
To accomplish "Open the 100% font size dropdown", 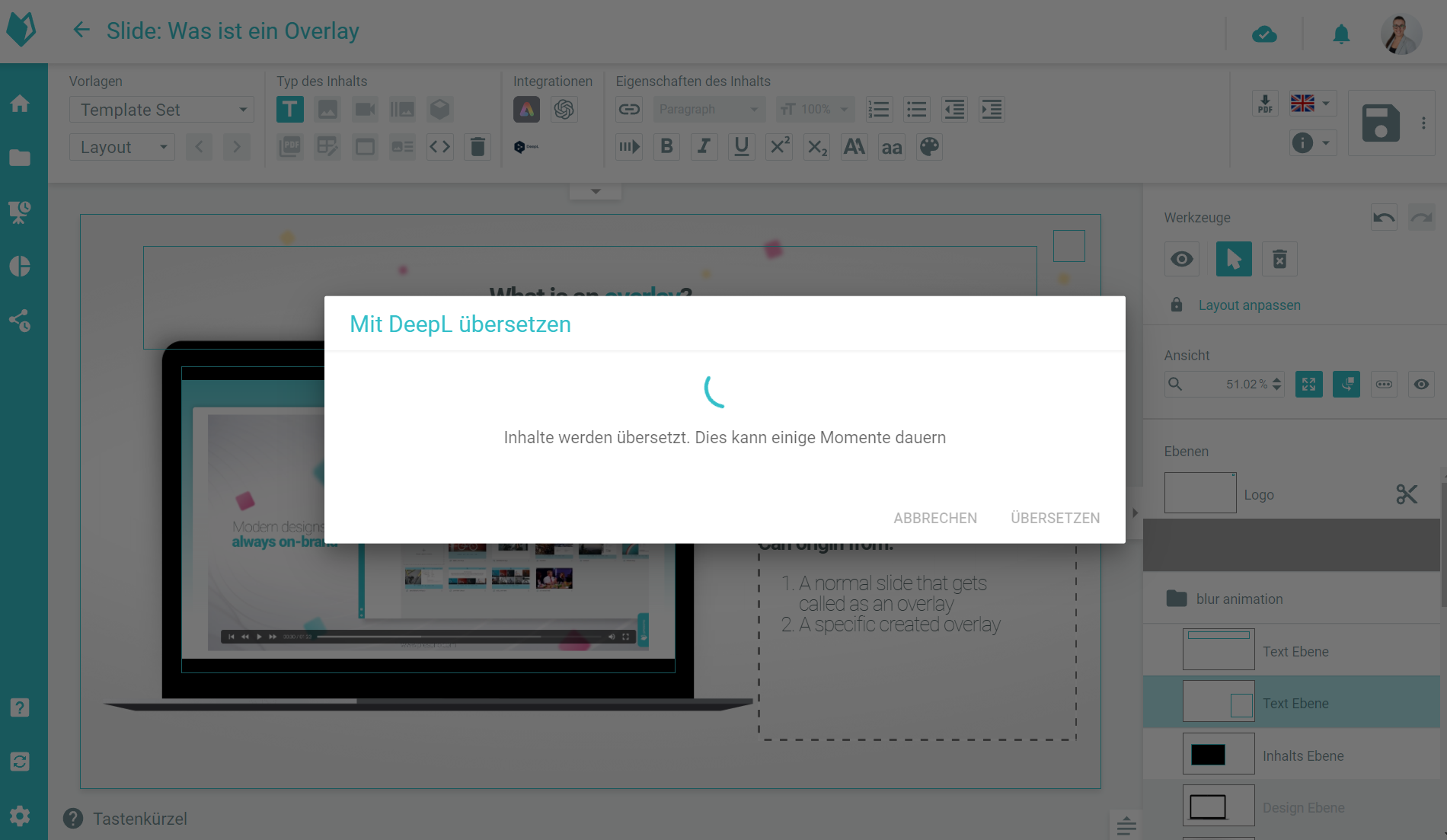I will (x=816, y=110).
